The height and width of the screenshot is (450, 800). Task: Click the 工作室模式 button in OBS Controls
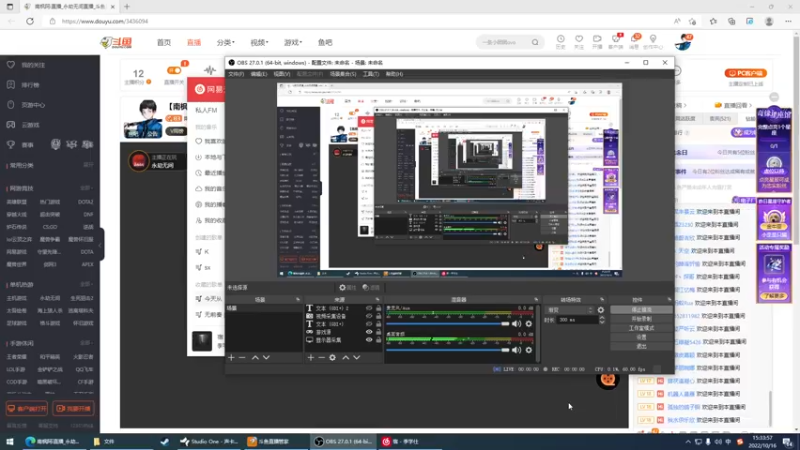click(641, 328)
